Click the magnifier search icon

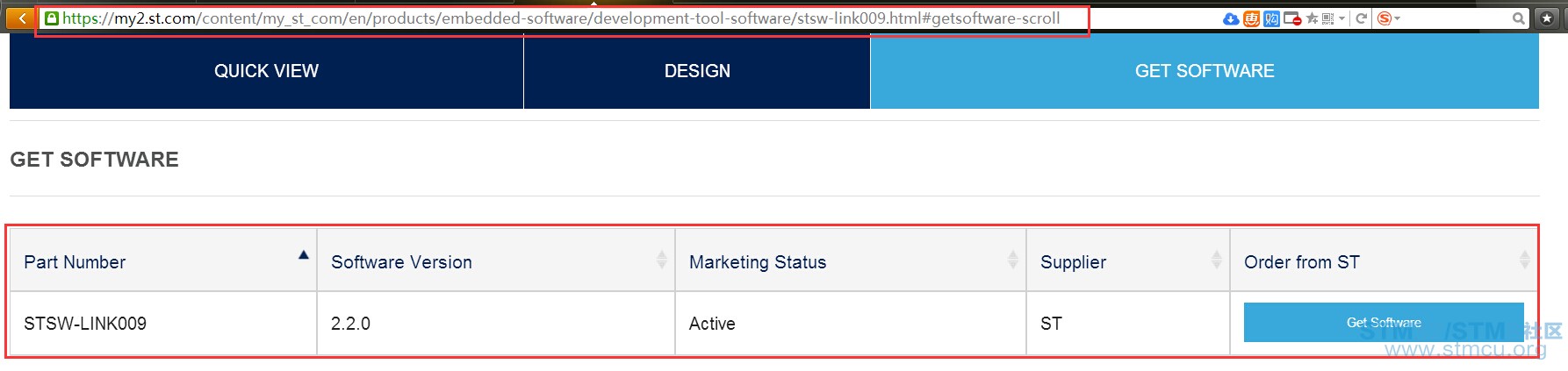(1518, 18)
